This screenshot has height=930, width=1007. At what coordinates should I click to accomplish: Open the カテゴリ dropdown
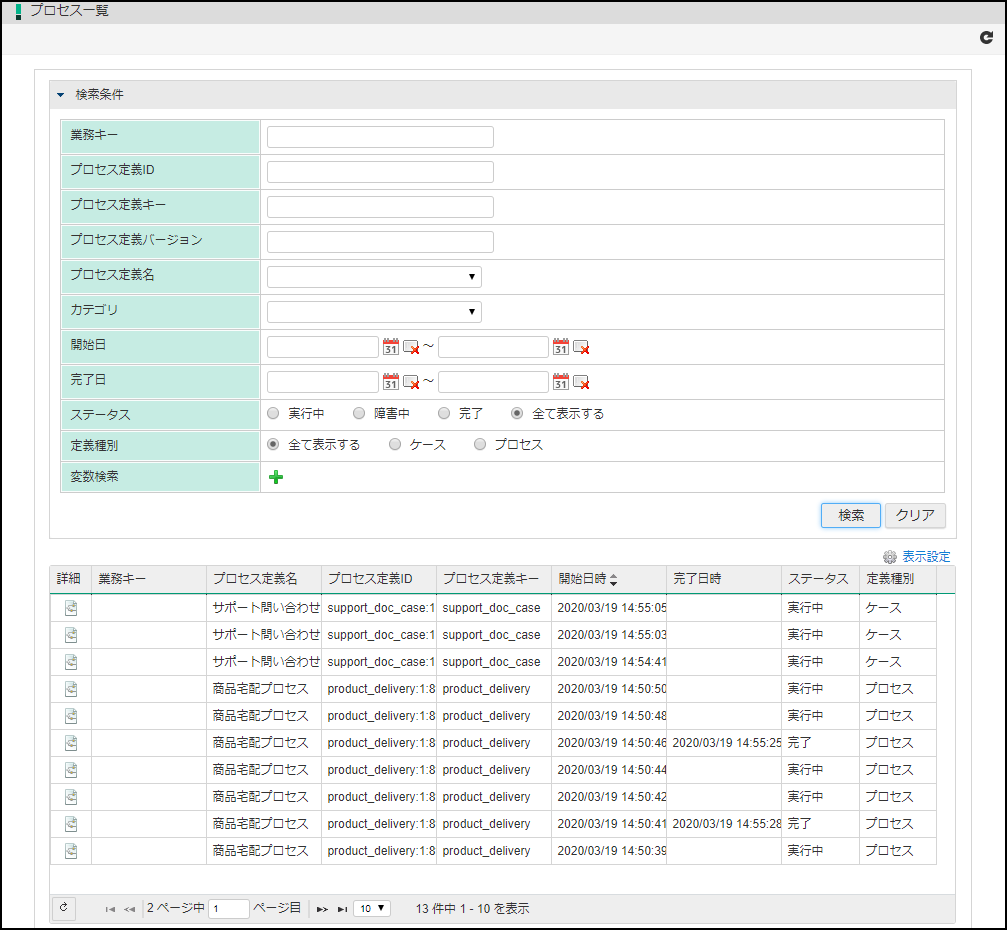[374, 312]
